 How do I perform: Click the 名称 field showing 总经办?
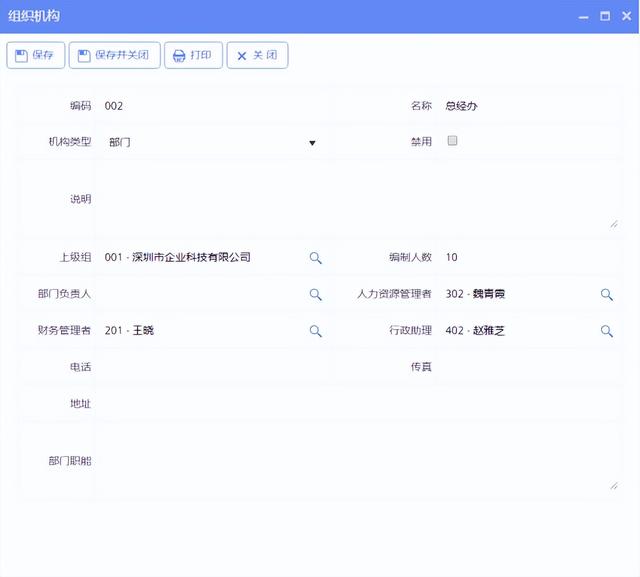(x=529, y=106)
